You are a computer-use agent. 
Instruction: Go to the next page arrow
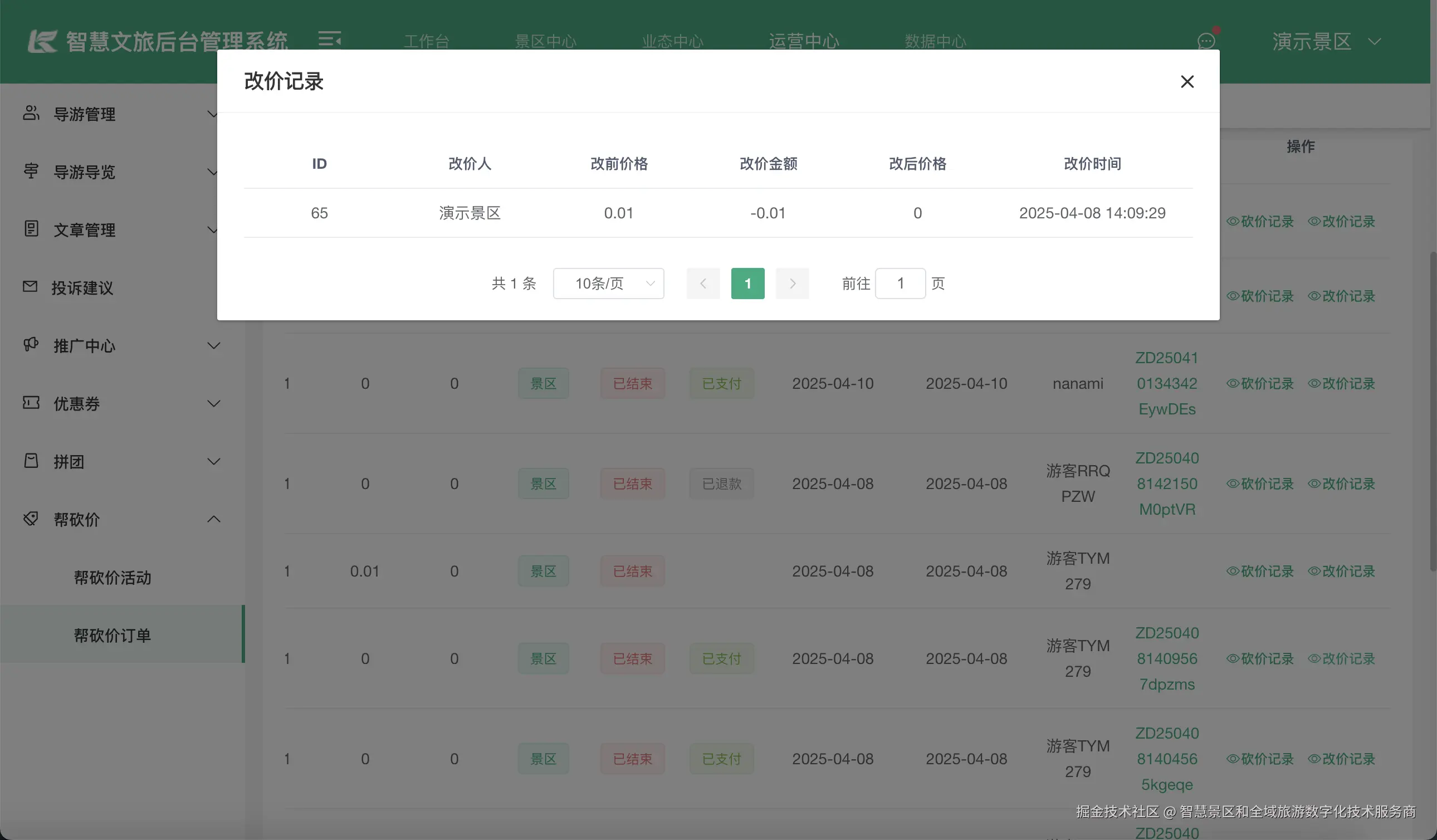(x=792, y=284)
